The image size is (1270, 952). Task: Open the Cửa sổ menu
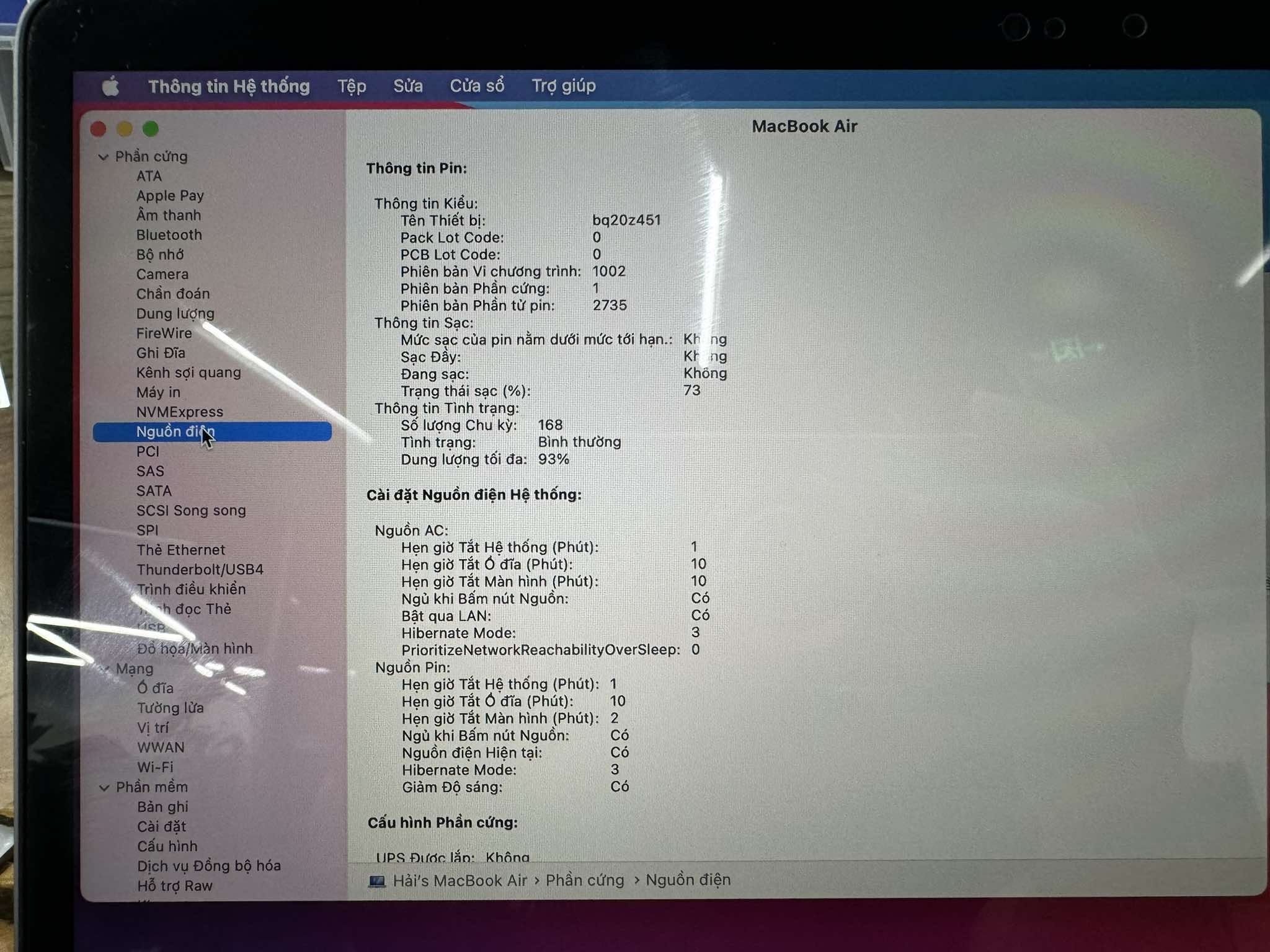tap(477, 86)
